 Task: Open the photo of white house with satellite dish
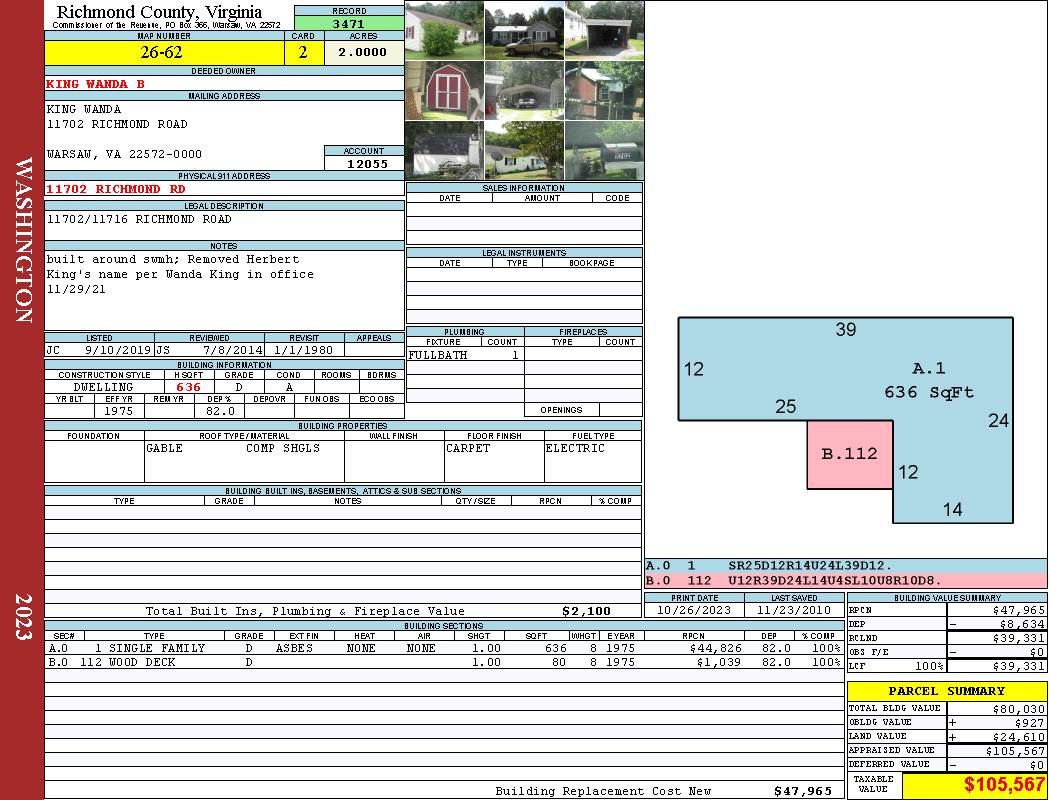coord(524,150)
